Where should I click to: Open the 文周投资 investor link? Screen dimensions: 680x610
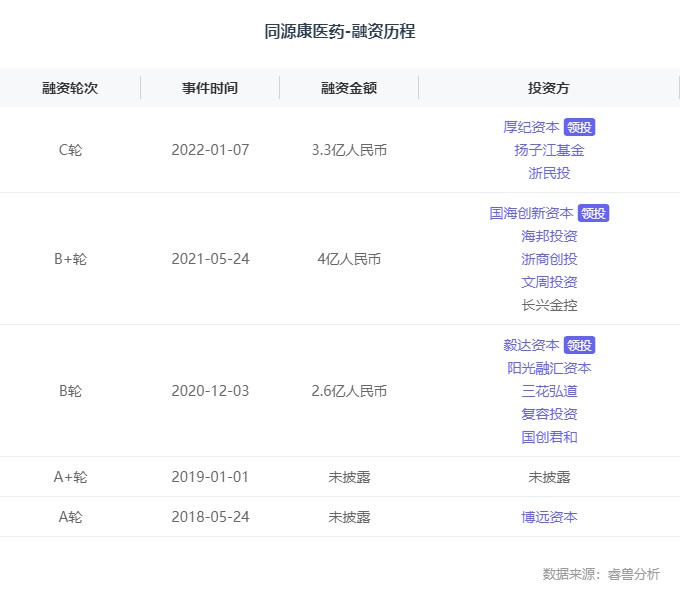[549, 282]
